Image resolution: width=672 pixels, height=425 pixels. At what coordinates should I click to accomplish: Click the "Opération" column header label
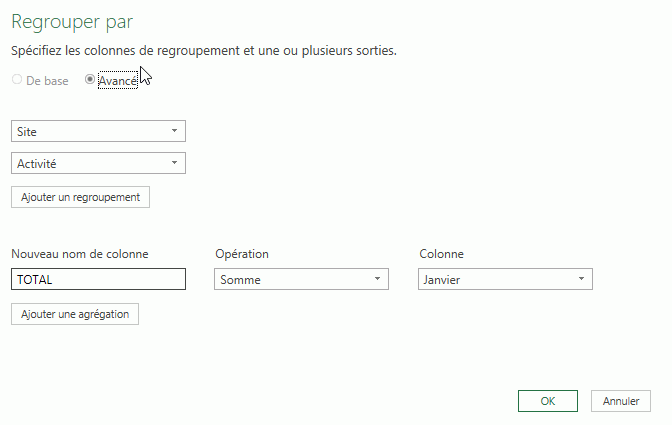pyautogui.click(x=242, y=254)
